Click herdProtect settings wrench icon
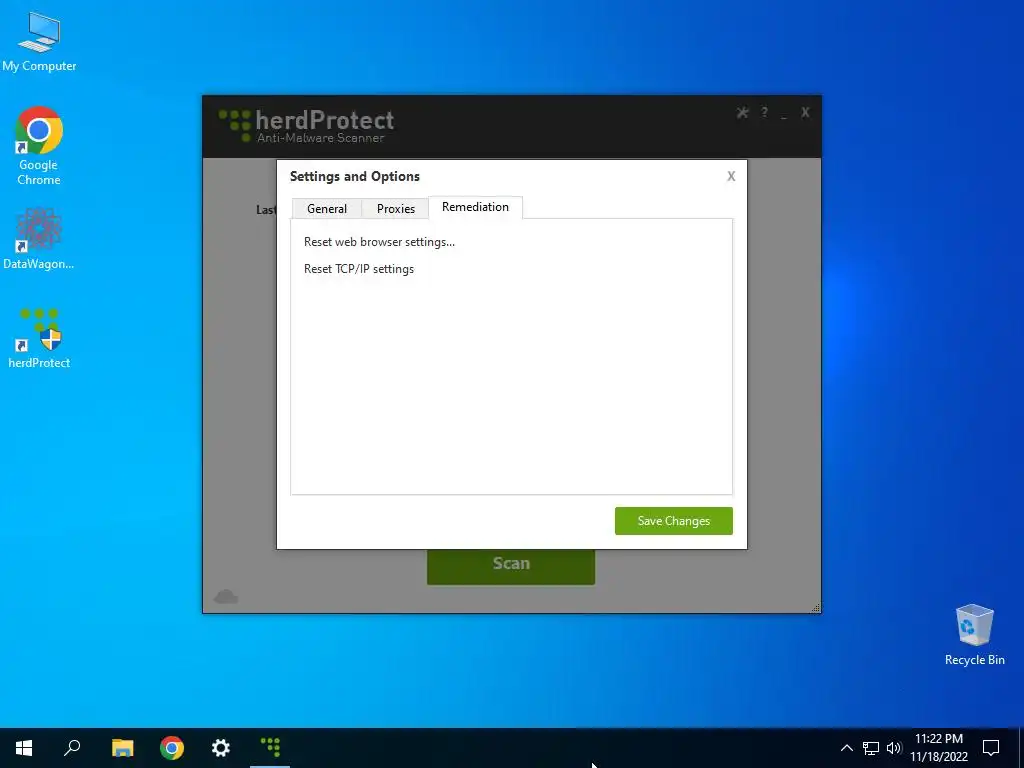The height and width of the screenshot is (768, 1024). coord(743,113)
